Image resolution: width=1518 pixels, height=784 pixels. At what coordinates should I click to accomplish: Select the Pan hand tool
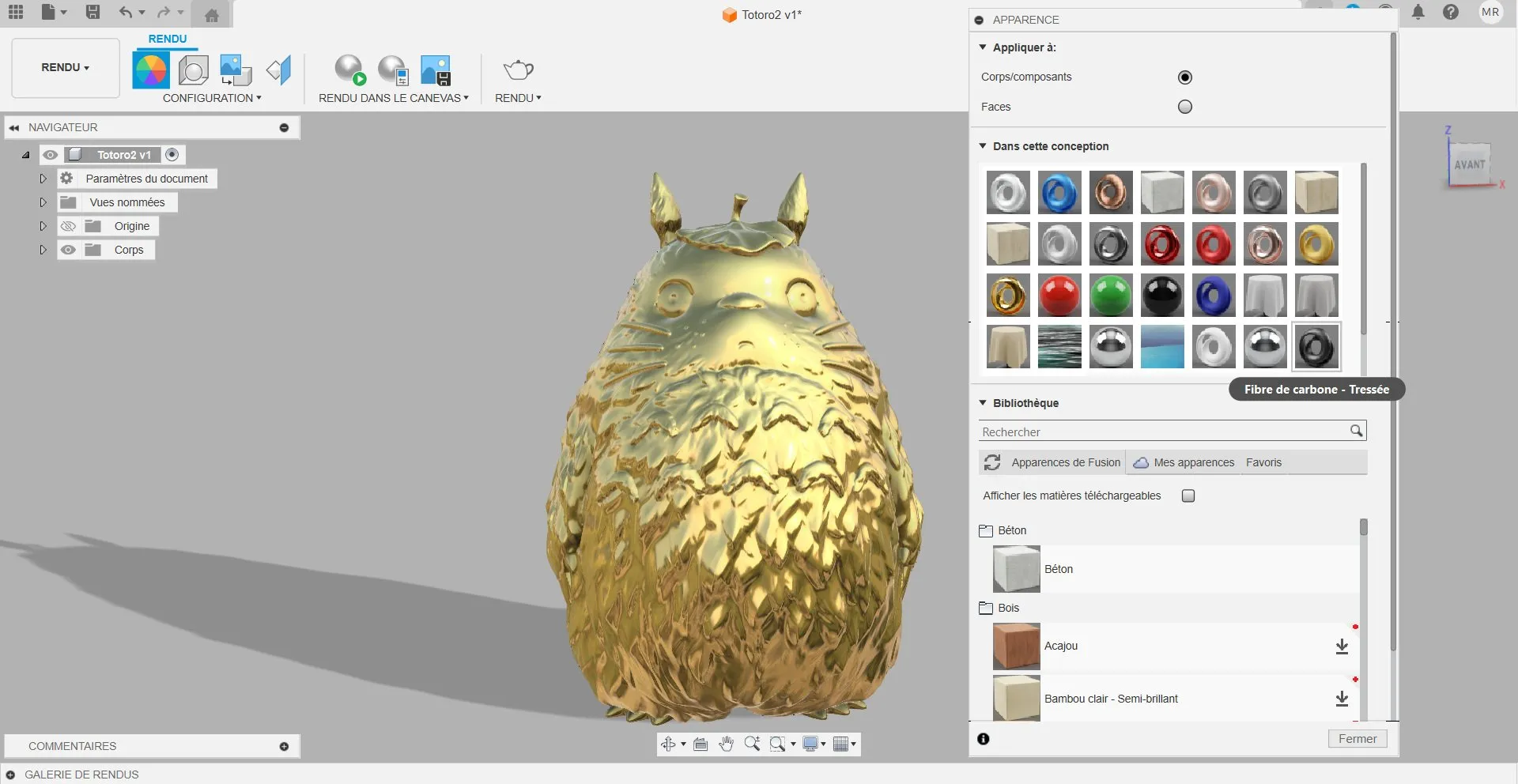click(x=727, y=744)
